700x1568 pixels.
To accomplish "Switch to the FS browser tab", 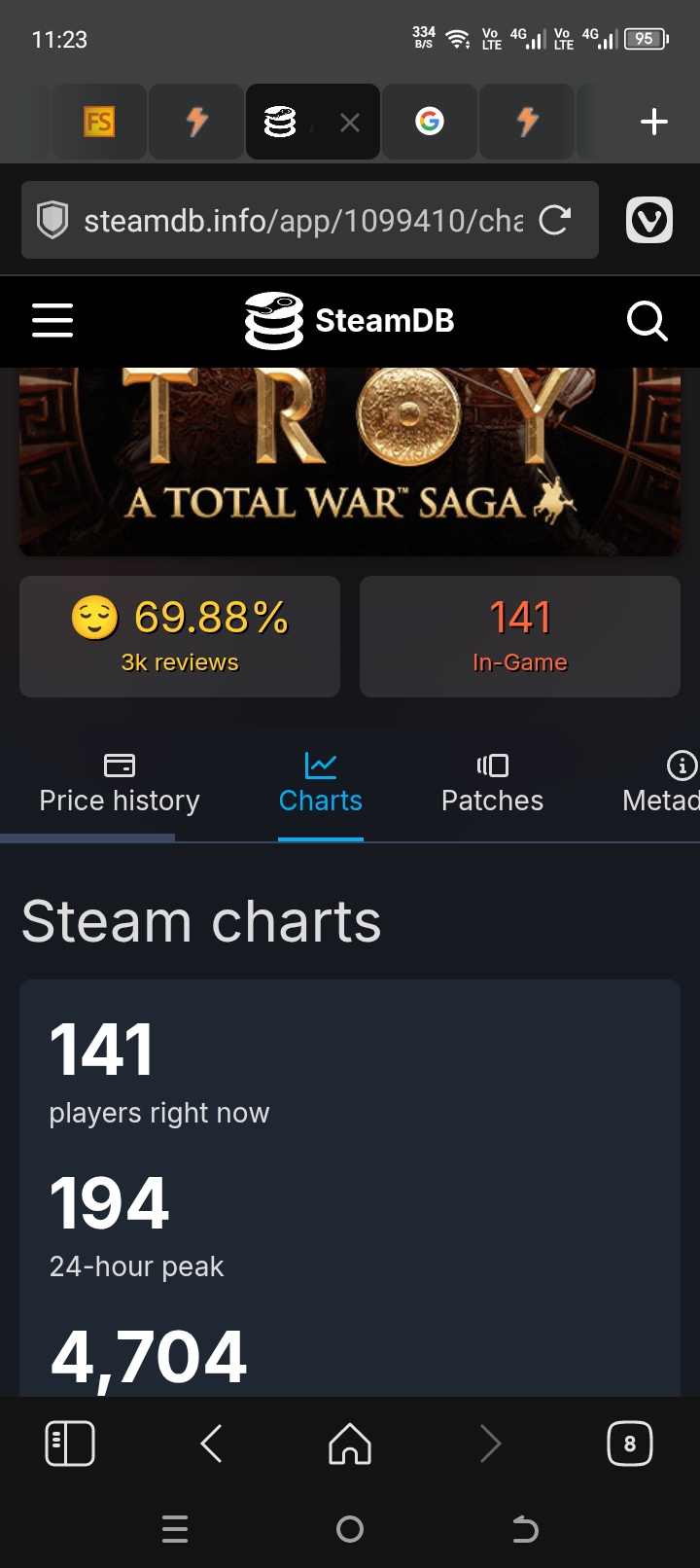I will [99, 122].
